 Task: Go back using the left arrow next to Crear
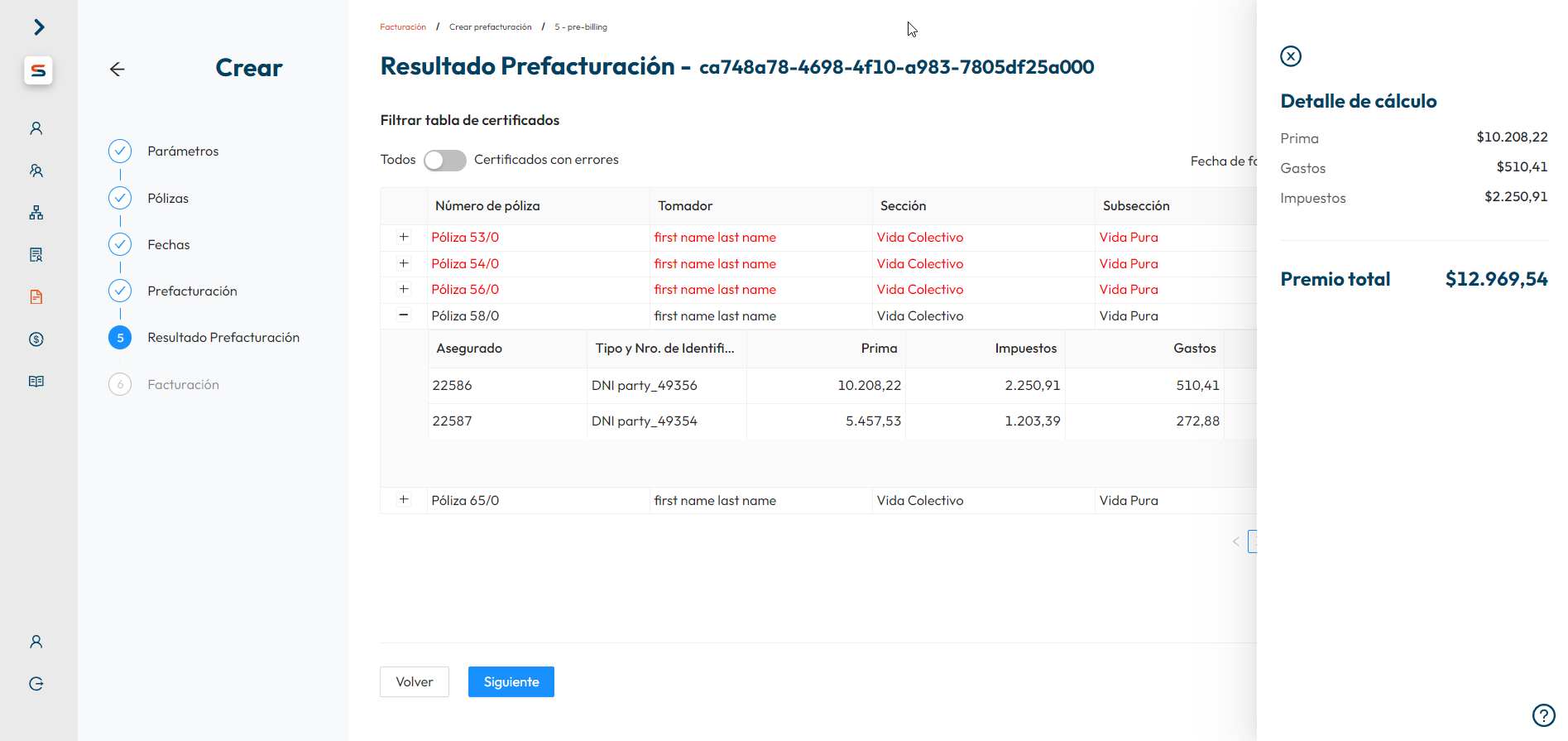pyautogui.click(x=117, y=70)
